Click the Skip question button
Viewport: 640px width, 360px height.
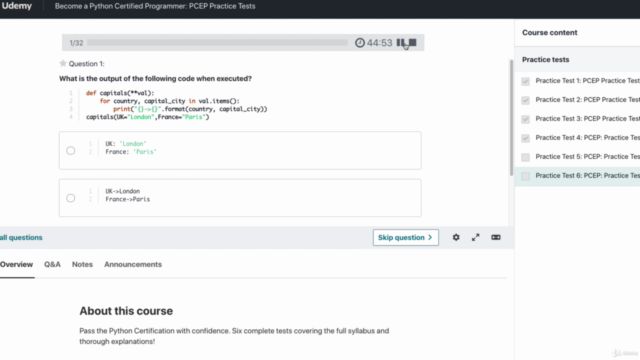[406, 238]
